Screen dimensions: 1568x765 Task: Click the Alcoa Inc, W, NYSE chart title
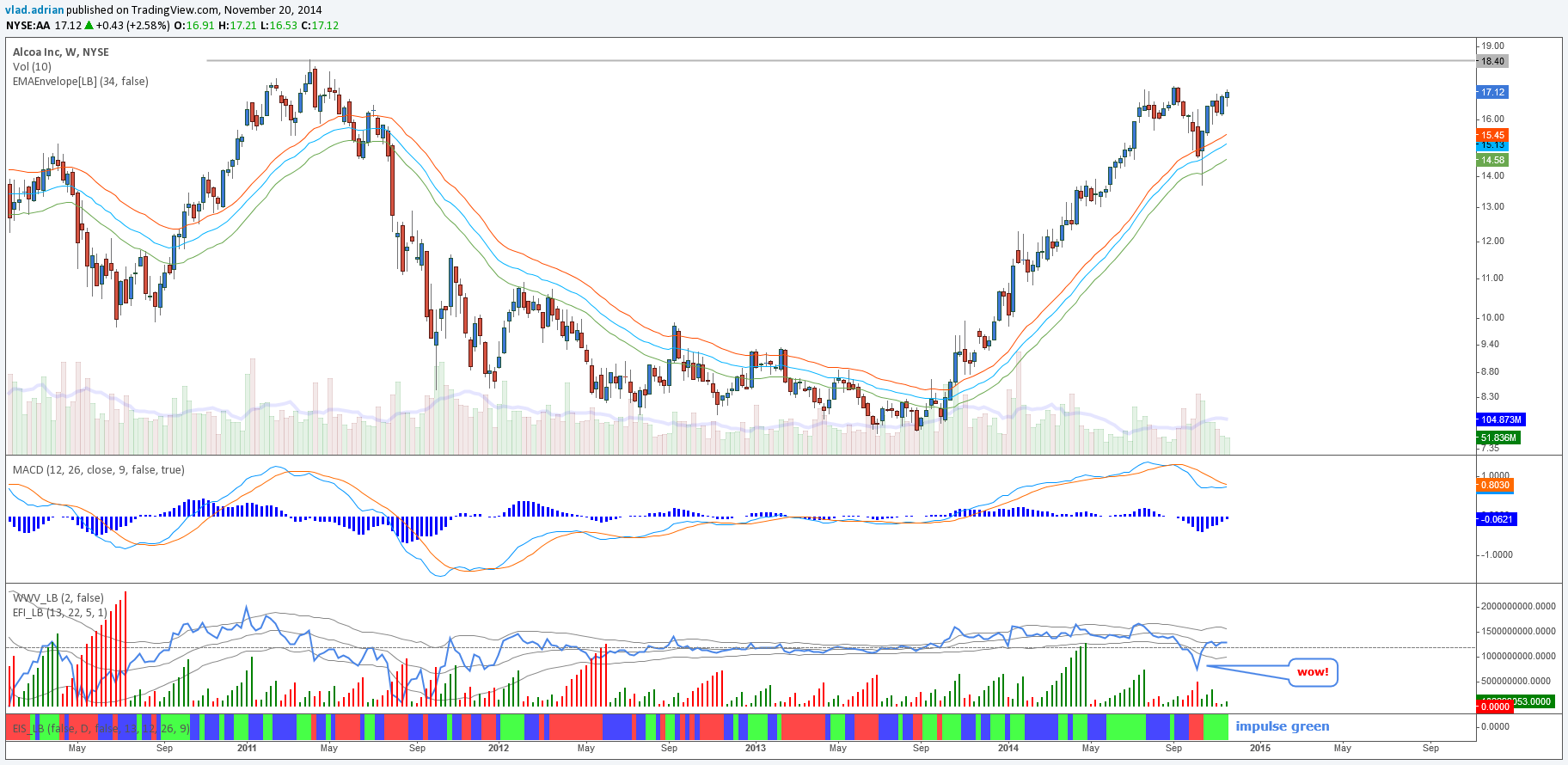61,52
